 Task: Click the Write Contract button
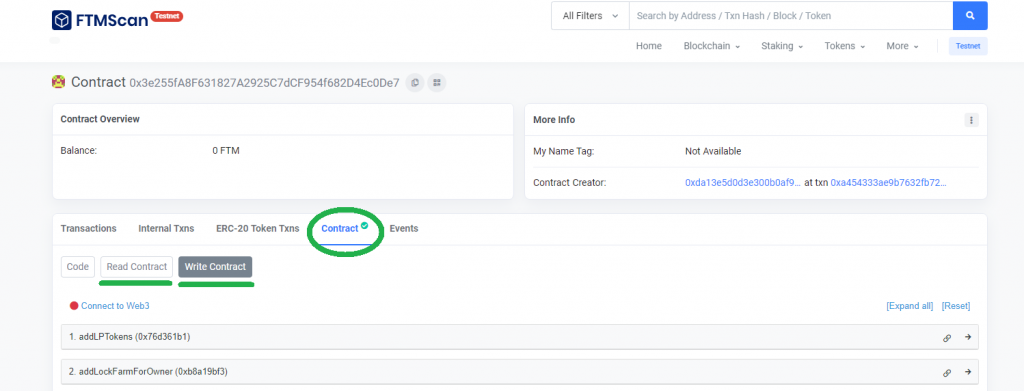[215, 267]
